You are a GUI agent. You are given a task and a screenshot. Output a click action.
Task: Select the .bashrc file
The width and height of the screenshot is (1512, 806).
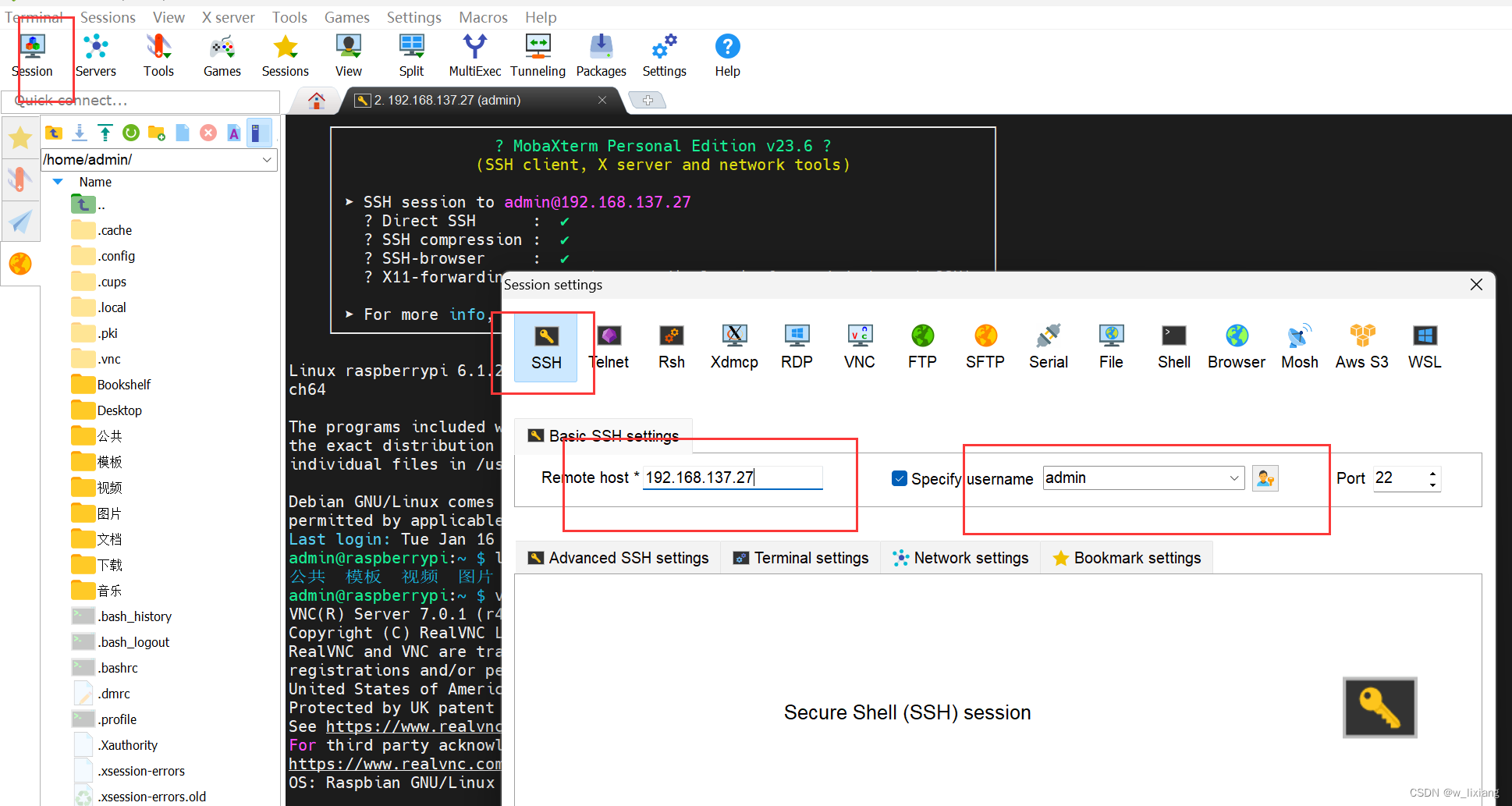(x=105, y=668)
